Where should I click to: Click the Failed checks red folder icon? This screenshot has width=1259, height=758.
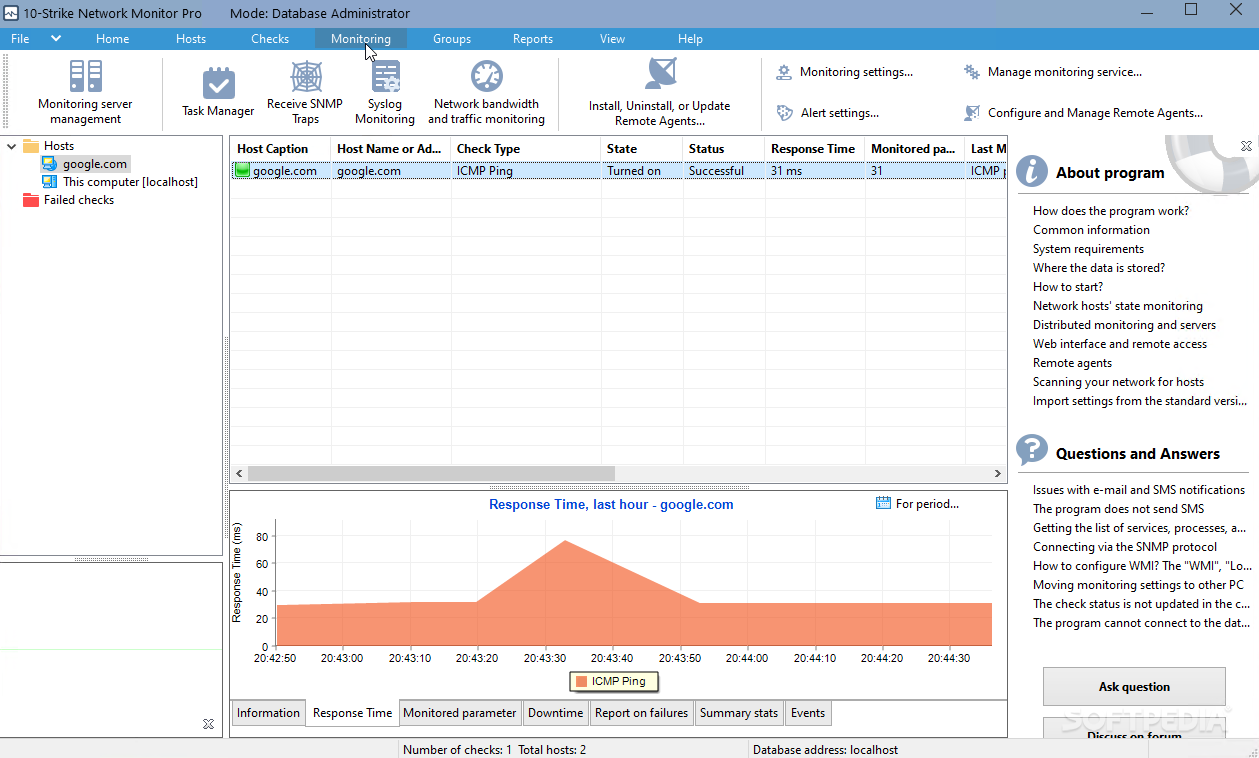[x=31, y=200]
